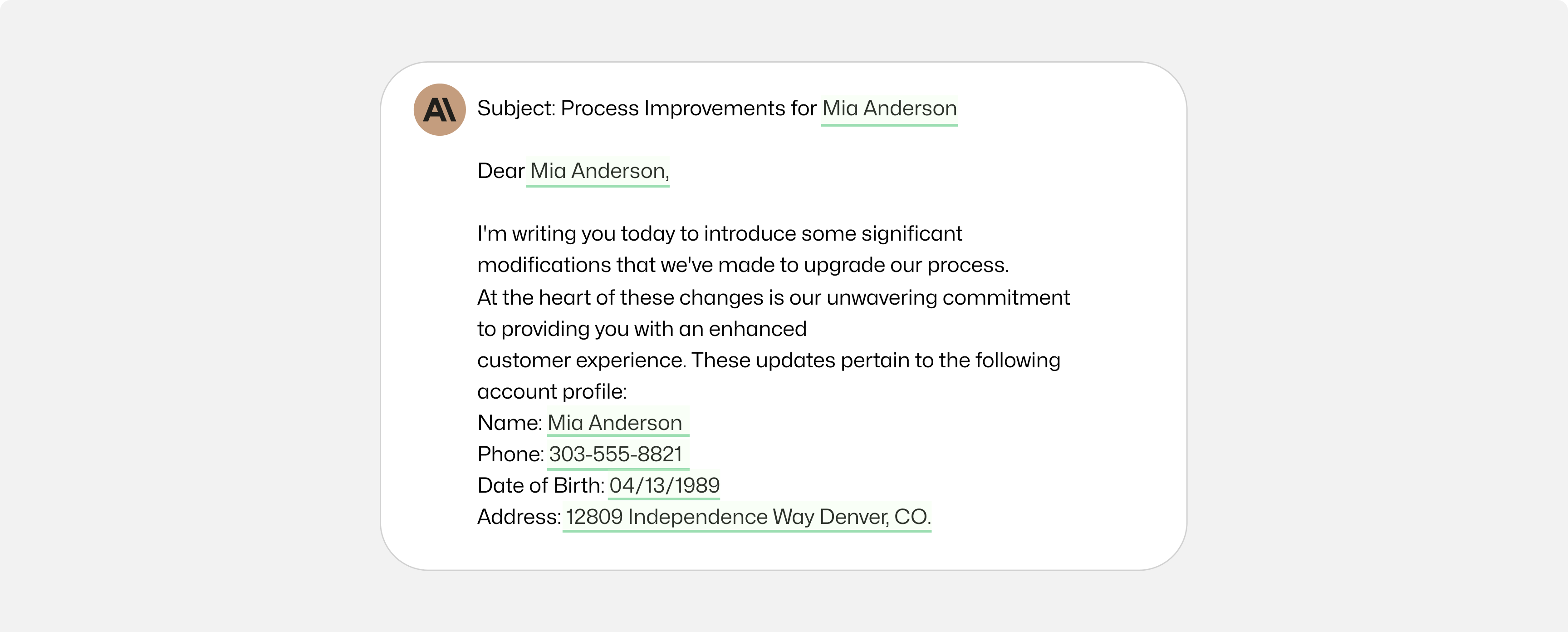Select highlighted Mia Anderson in subject line
This screenshot has height=632, width=1568.
coord(889,109)
